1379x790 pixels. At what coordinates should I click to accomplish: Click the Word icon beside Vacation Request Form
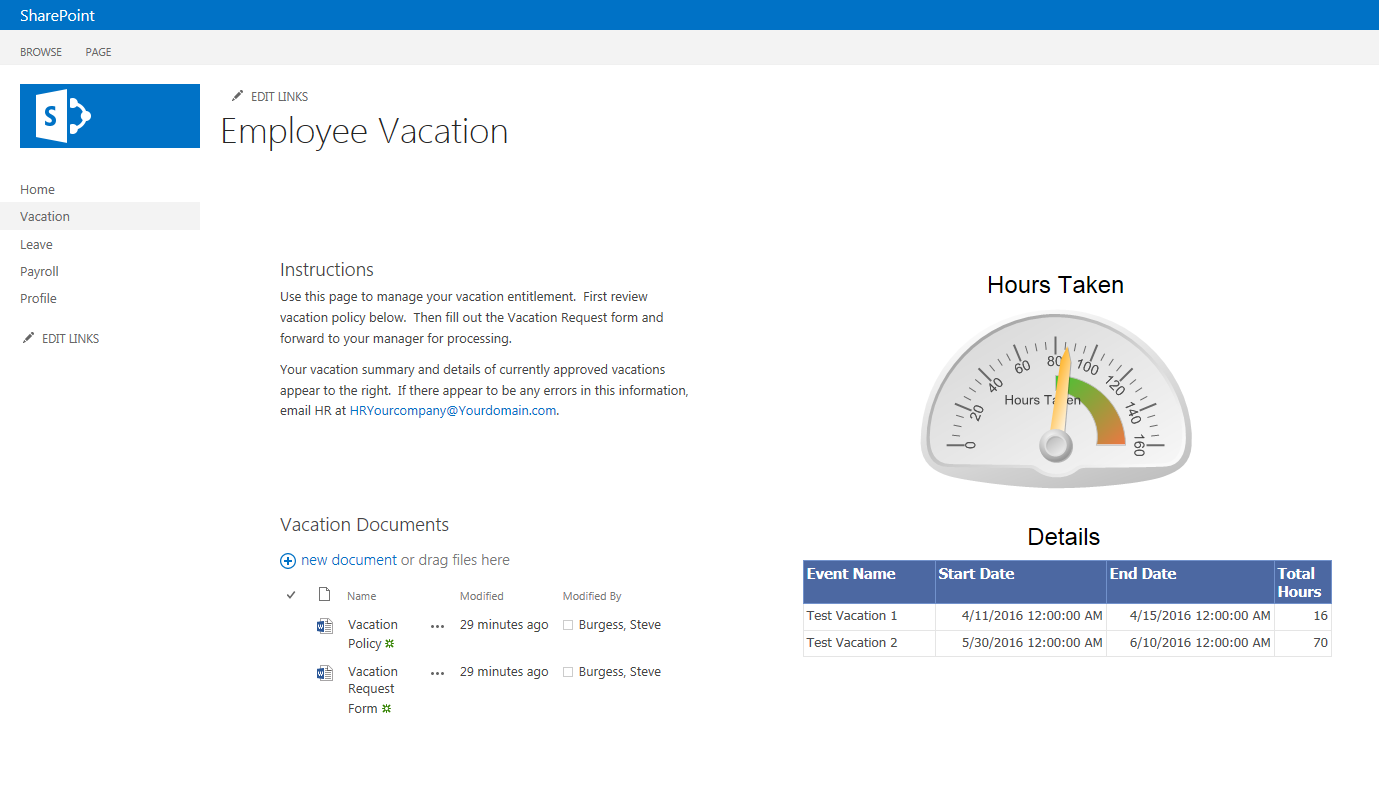[324, 672]
